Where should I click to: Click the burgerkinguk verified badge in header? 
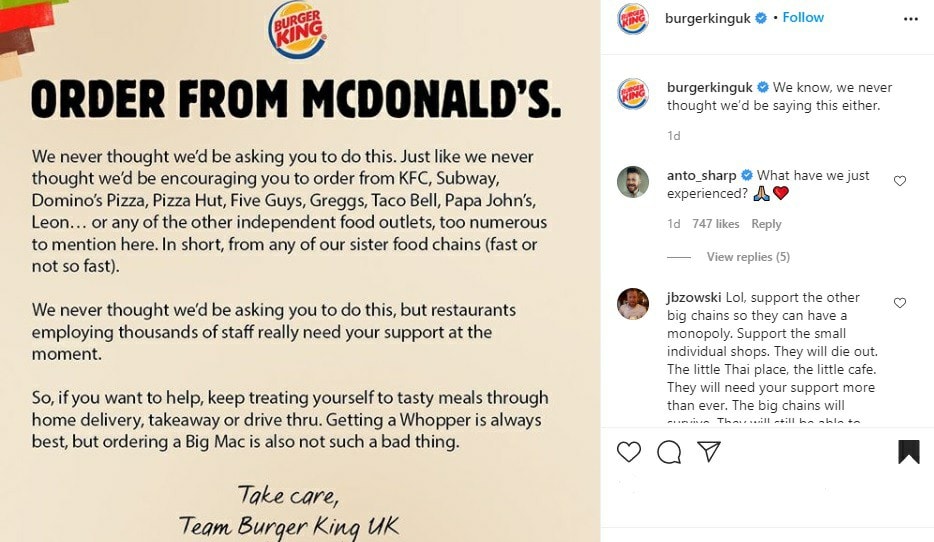[x=761, y=18]
